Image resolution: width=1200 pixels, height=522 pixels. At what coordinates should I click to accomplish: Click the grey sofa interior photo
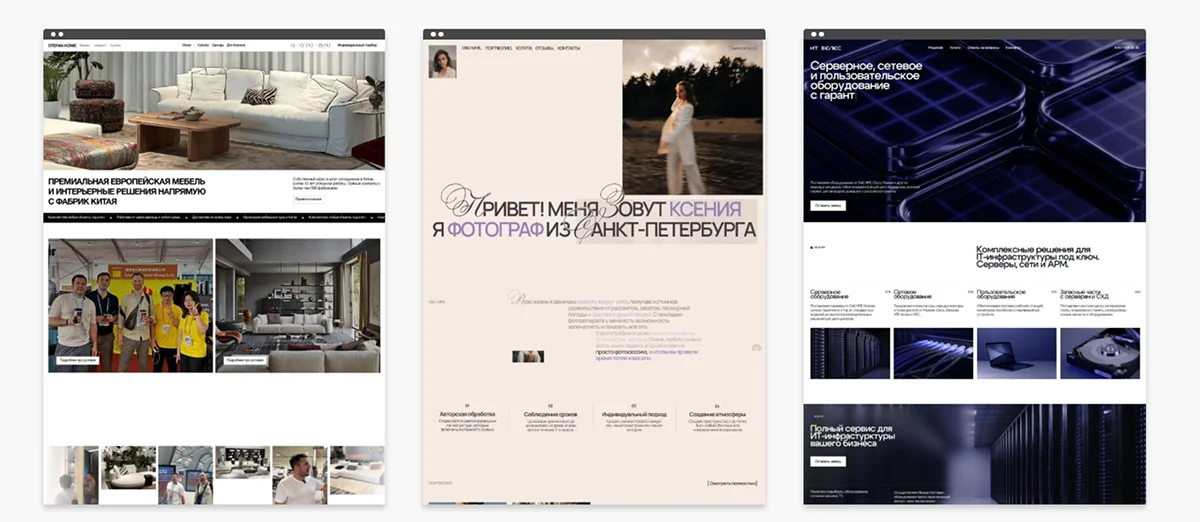pyautogui.click(x=298, y=305)
